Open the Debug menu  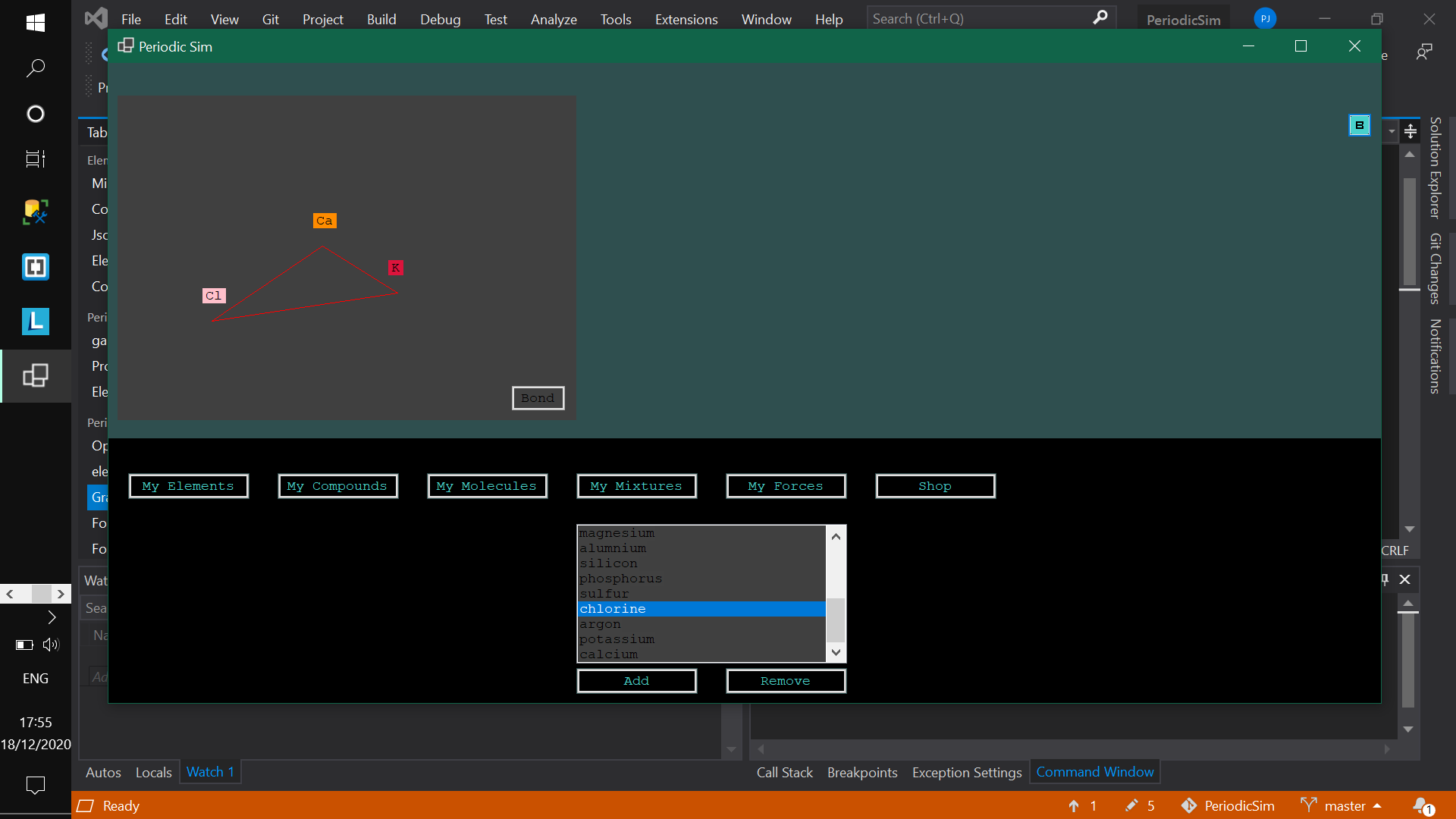[440, 19]
